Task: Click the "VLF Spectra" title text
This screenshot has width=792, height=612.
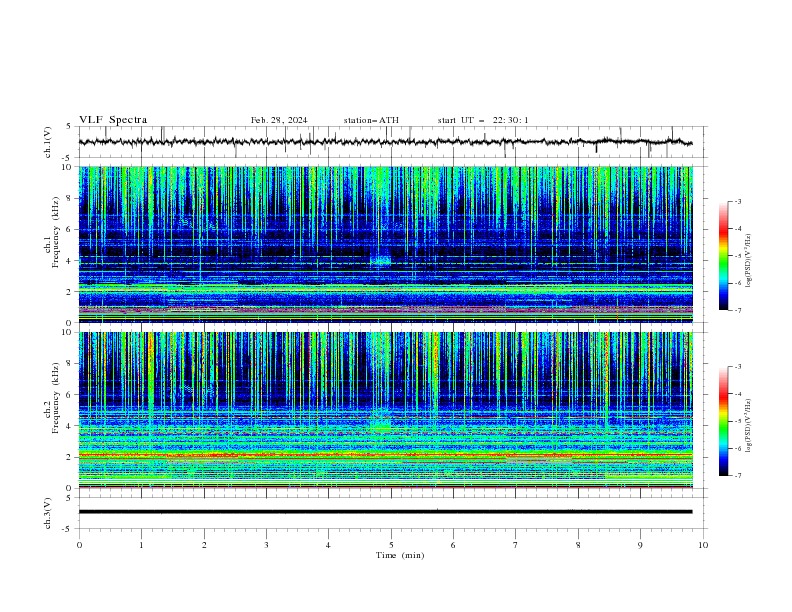Action: [x=113, y=120]
